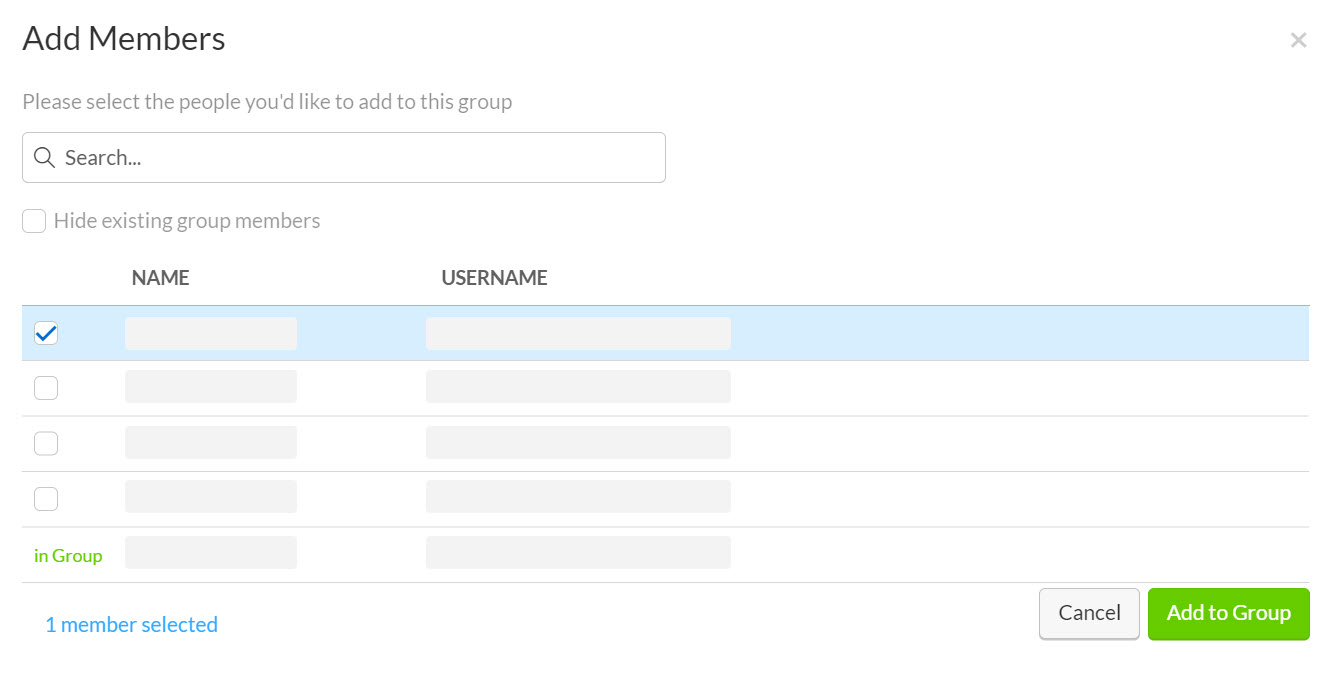Image resolution: width=1329 pixels, height=686 pixels.
Task: Tick the unchecked checkbox directly below the selected row
Action: (46, 388)
